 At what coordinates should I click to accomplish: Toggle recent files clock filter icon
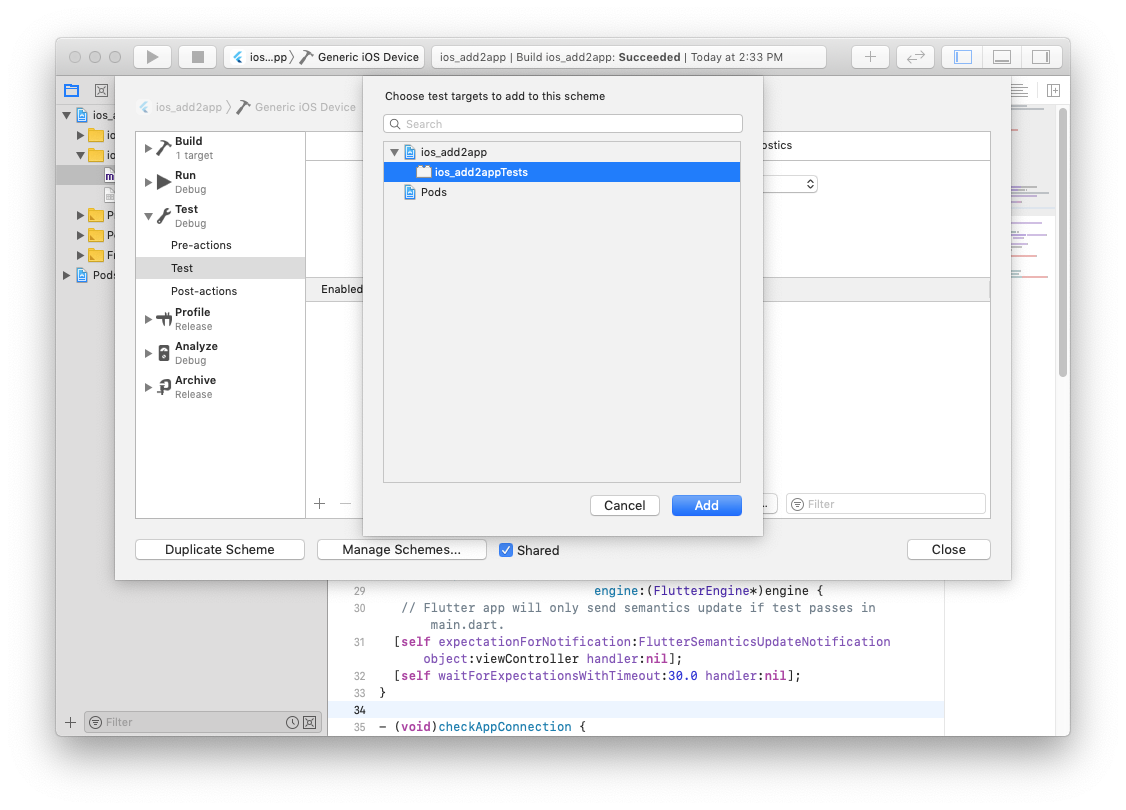292,722
